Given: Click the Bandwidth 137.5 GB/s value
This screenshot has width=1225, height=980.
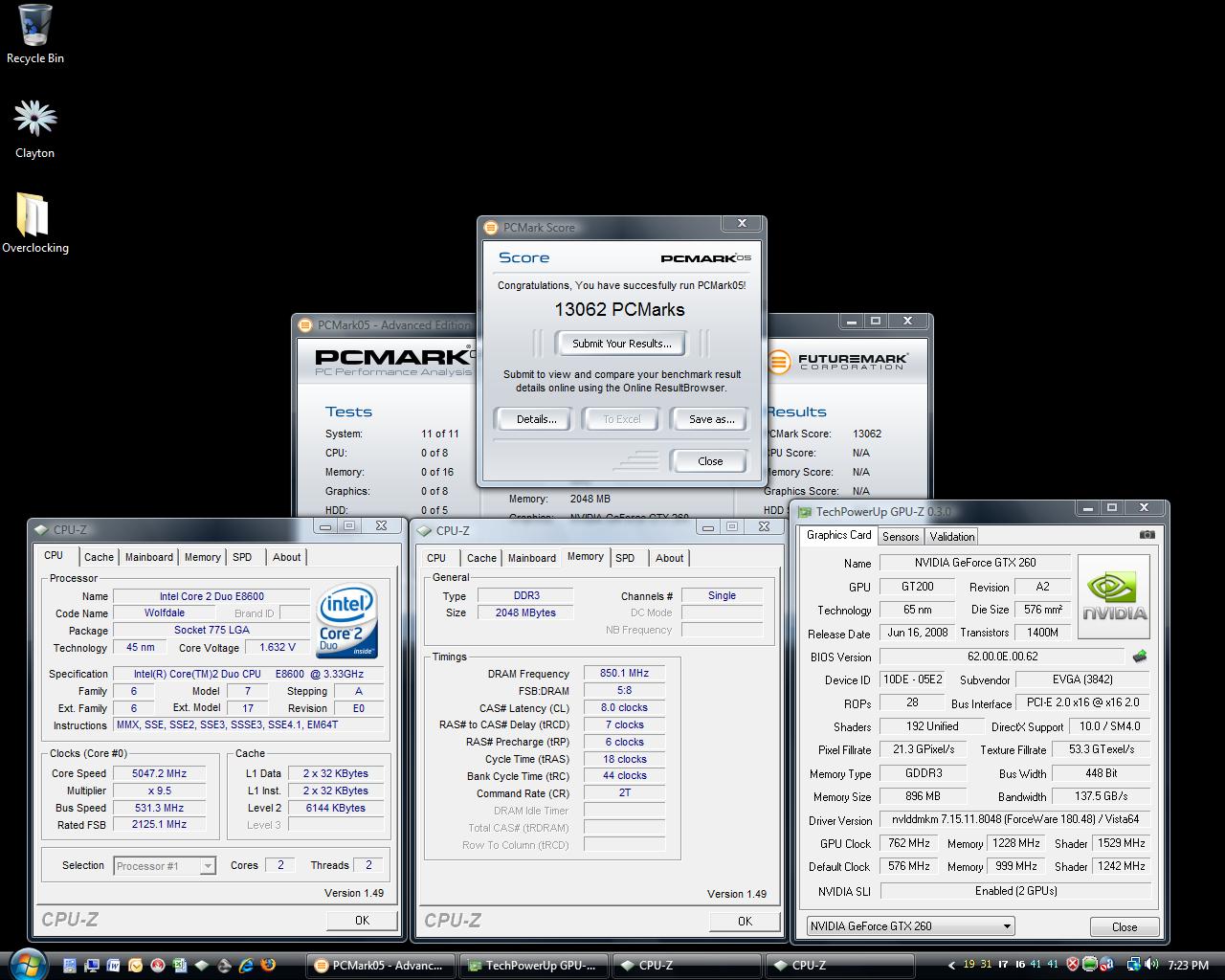Looking at the screenshot, I should (1102, 796).
